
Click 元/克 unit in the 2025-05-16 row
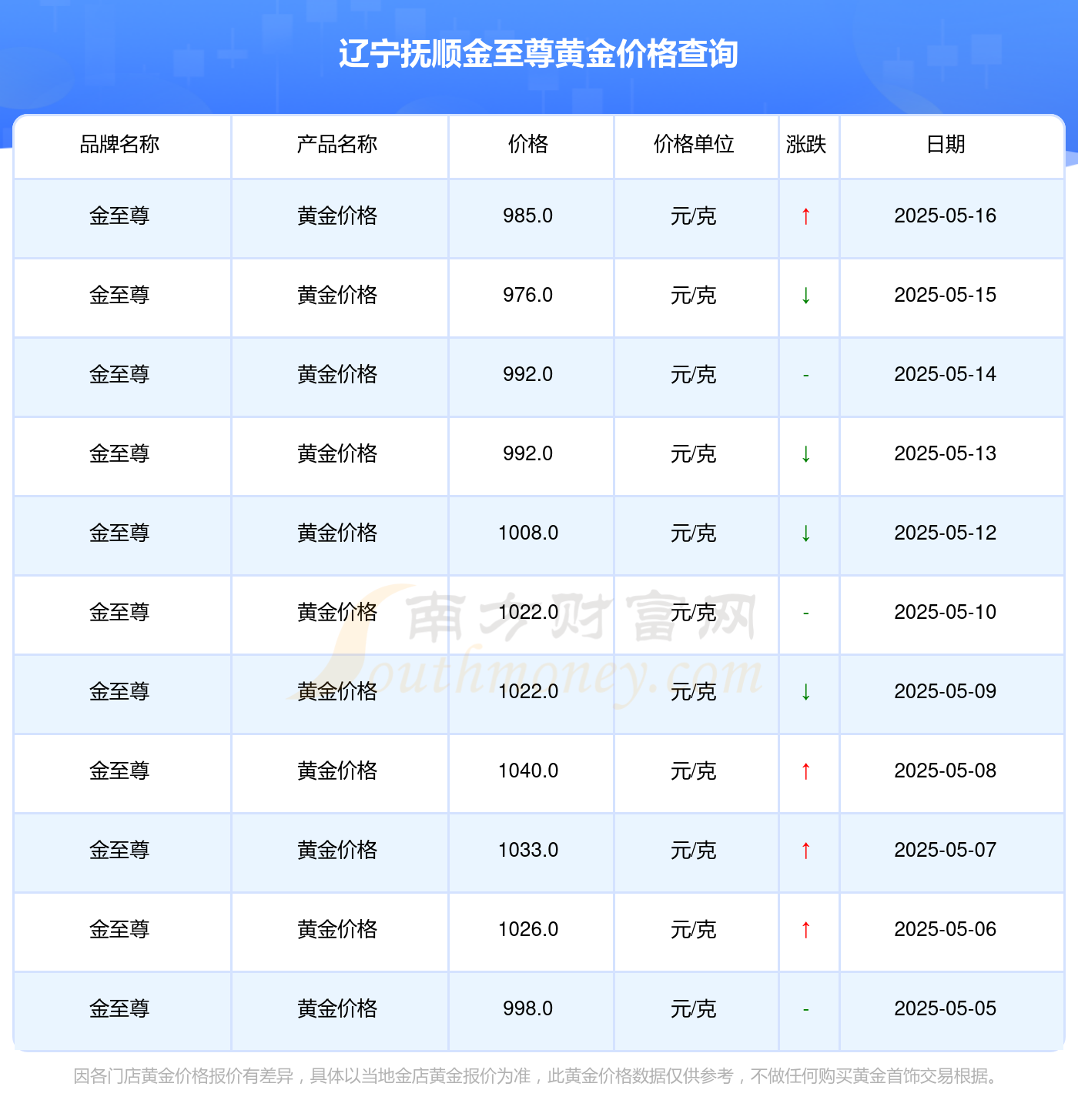(x=694, y=216)
